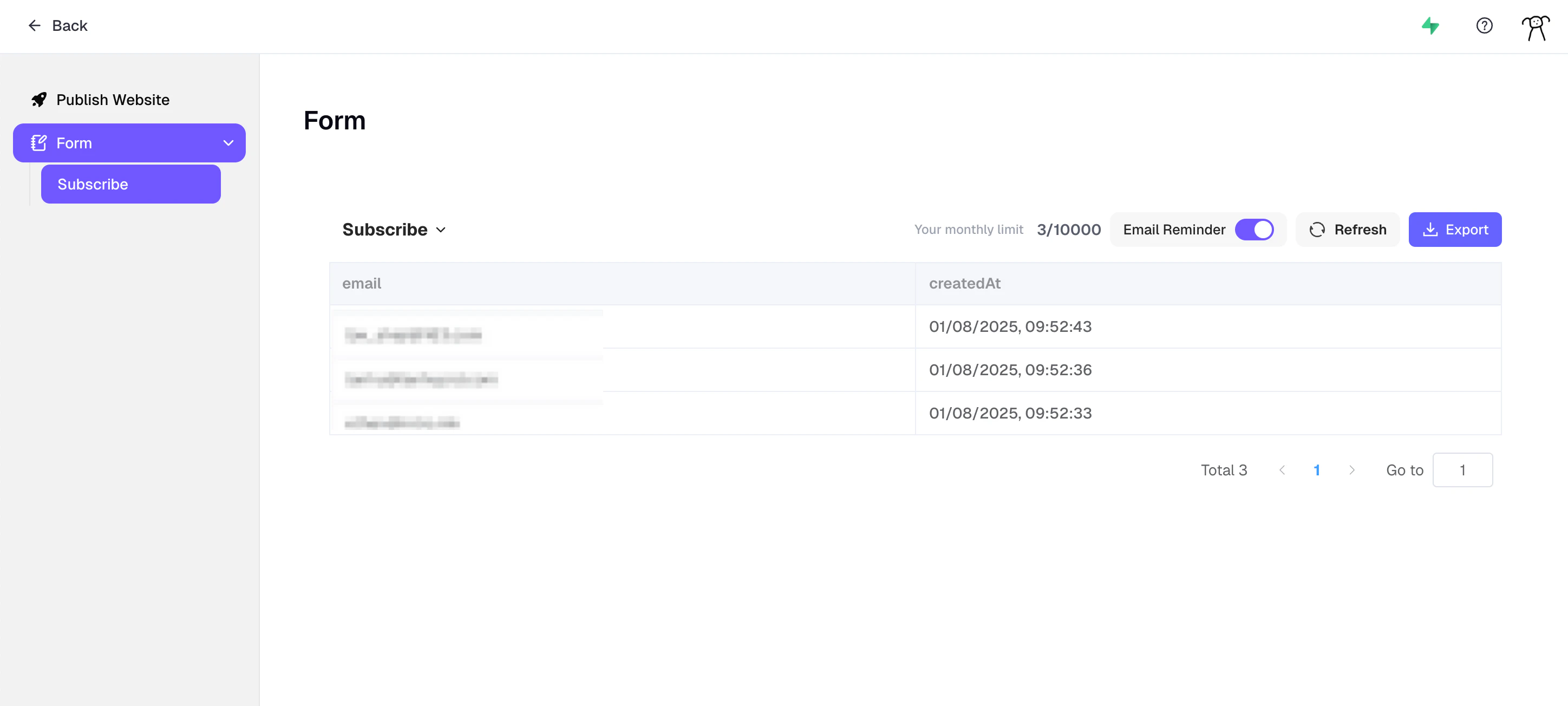The height and width of the screenshot is (706, 1568).
Task: Click the green lightning bolt icon
Action: [1430, 25]
